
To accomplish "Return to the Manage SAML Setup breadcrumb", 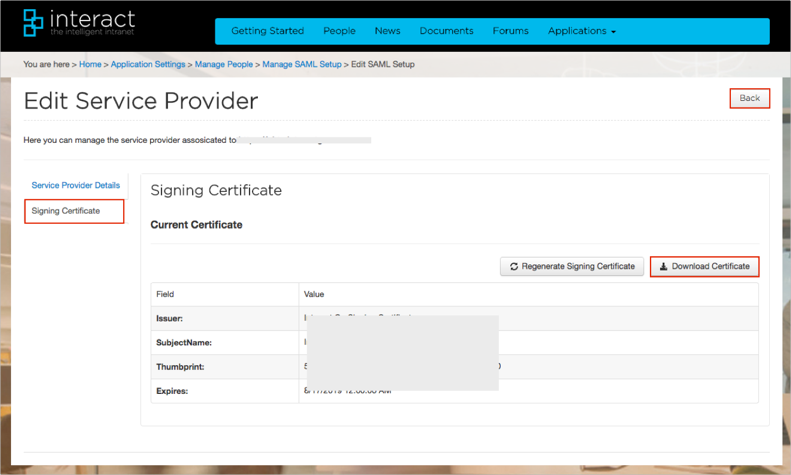I will (x=301, y=65).
